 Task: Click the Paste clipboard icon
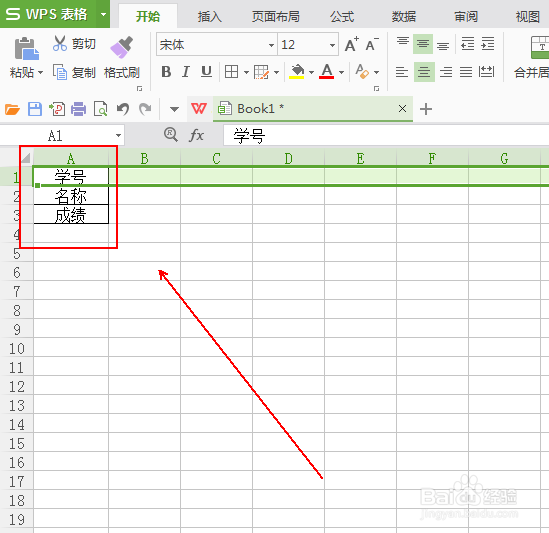pos(26,48)
